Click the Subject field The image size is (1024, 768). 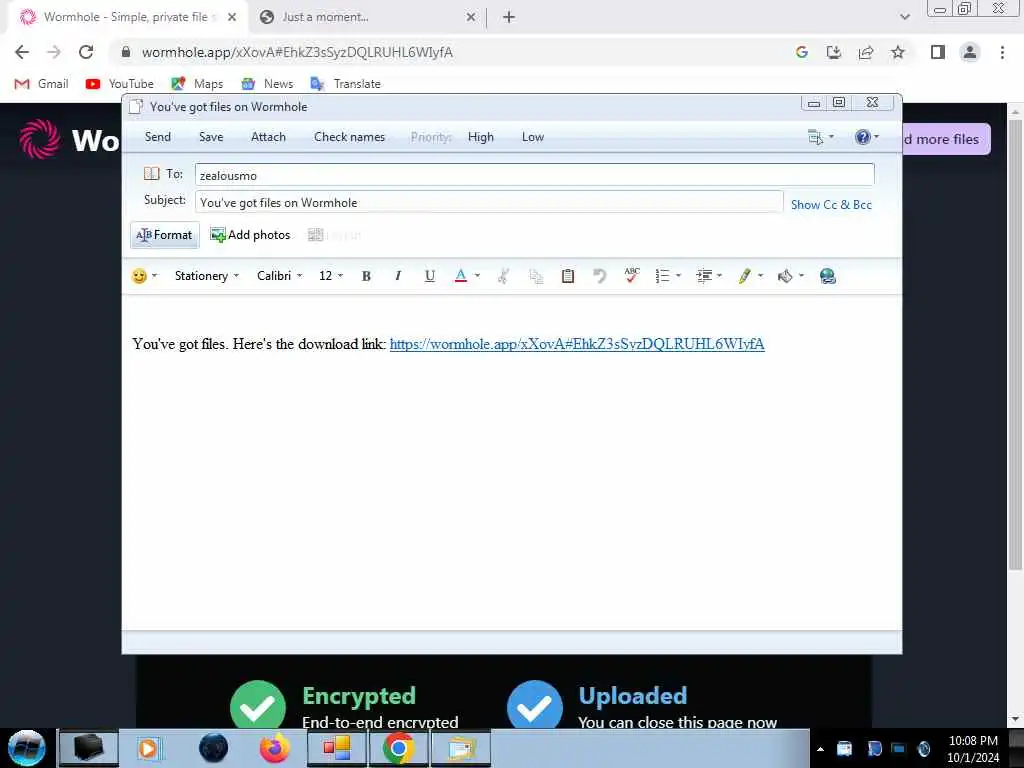coord(488,202)
